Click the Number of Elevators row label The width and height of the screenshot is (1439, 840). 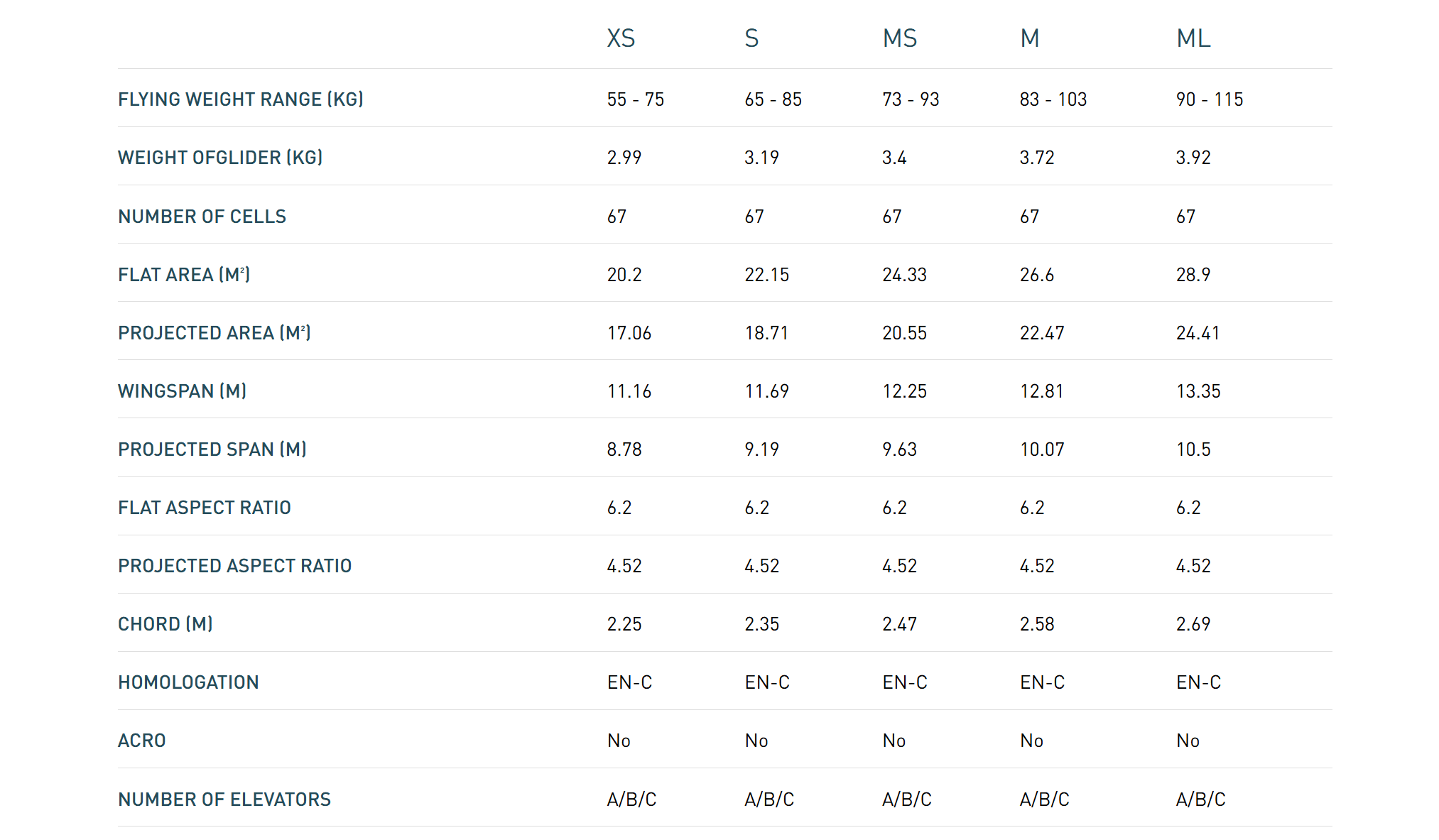(224, 800)
